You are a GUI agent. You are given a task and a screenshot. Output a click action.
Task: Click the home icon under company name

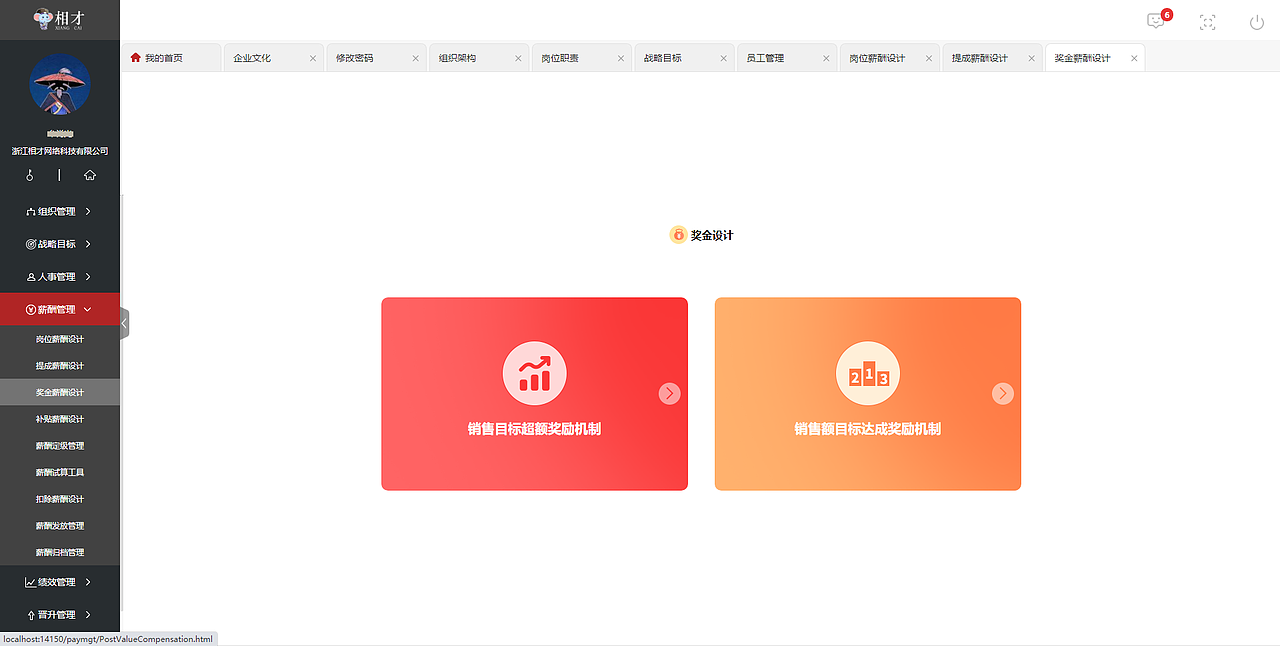(90, 175)
